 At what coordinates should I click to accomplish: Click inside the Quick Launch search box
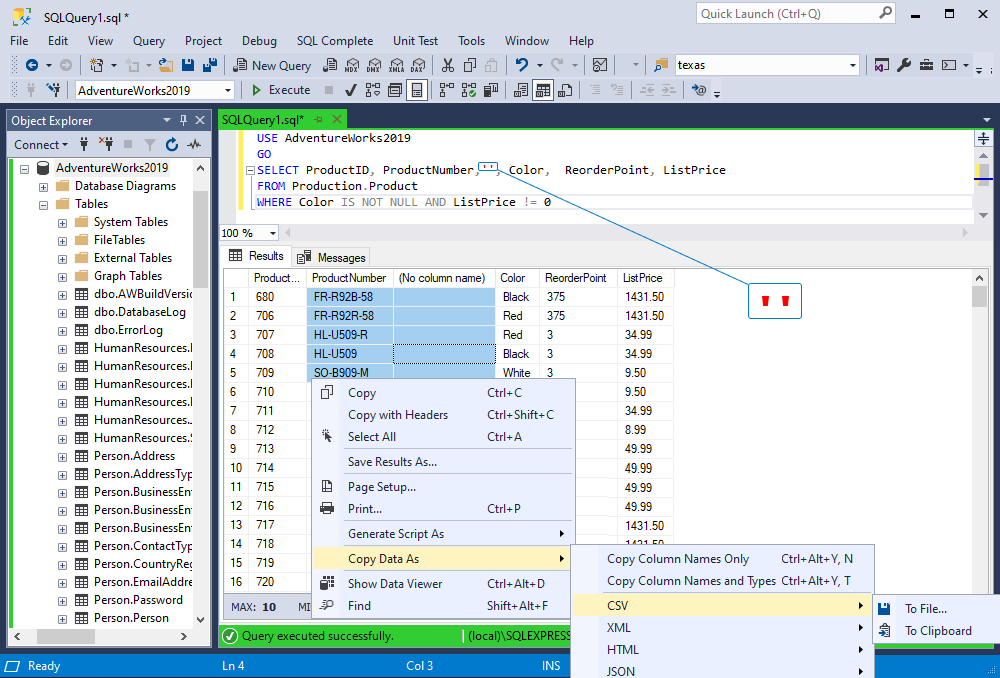point(790,13)
